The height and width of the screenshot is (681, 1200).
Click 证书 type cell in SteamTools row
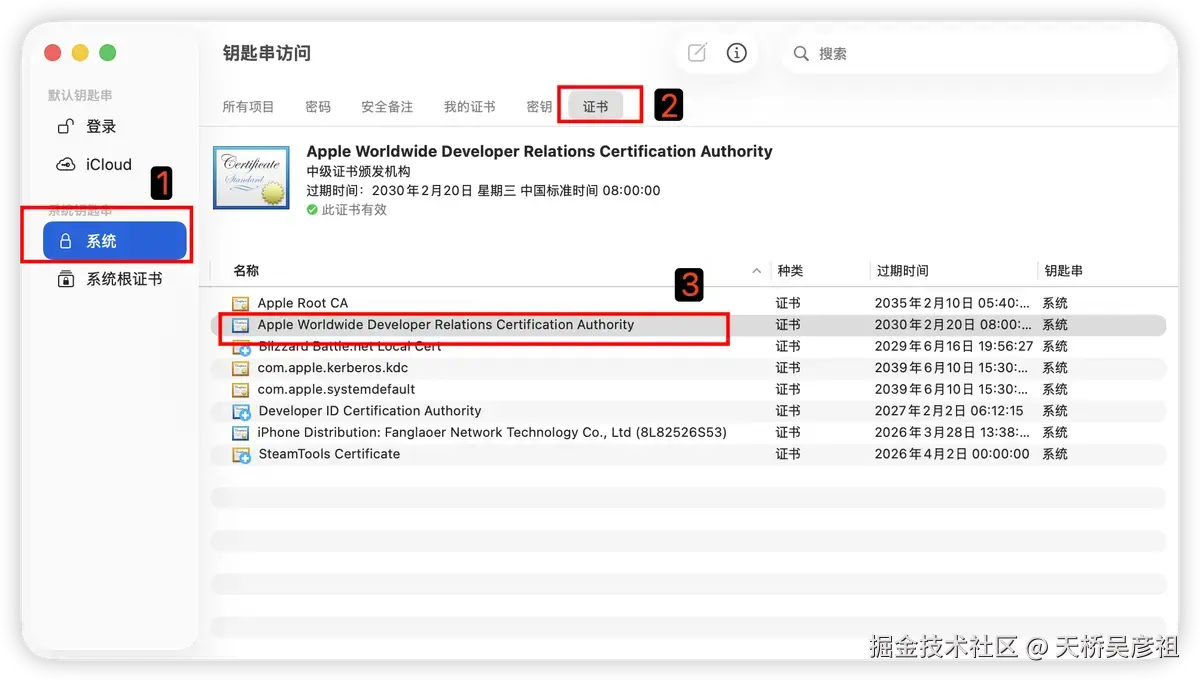[x=788, y=454]
